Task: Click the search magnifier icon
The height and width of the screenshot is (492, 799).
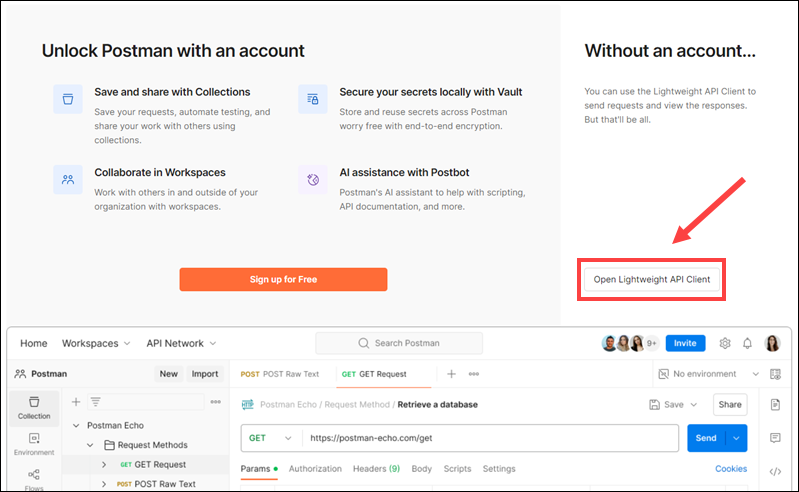Action: coord(363,343)
